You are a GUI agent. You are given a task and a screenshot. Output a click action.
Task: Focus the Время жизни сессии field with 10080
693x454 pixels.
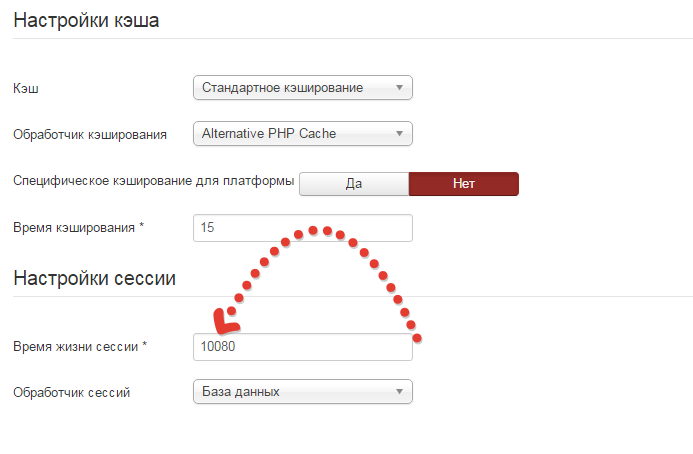click(302, 347)
